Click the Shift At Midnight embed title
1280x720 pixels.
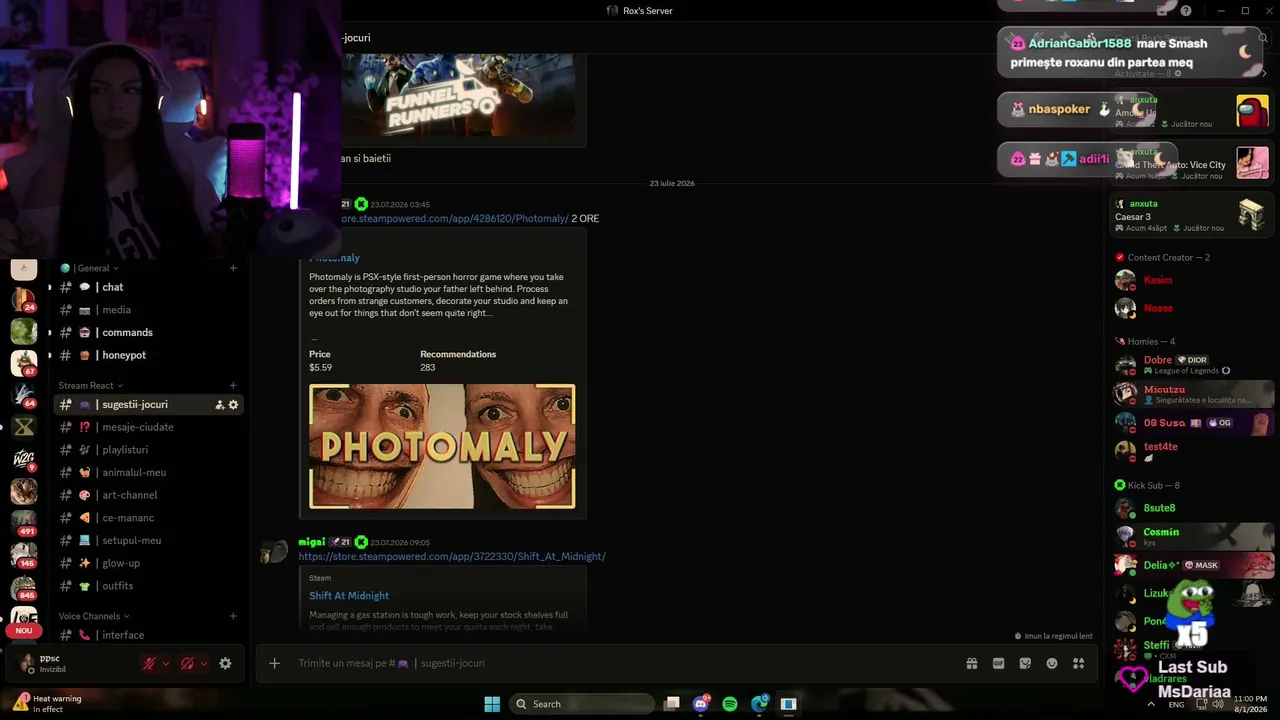pyautogui.click(x=349, y=596)
